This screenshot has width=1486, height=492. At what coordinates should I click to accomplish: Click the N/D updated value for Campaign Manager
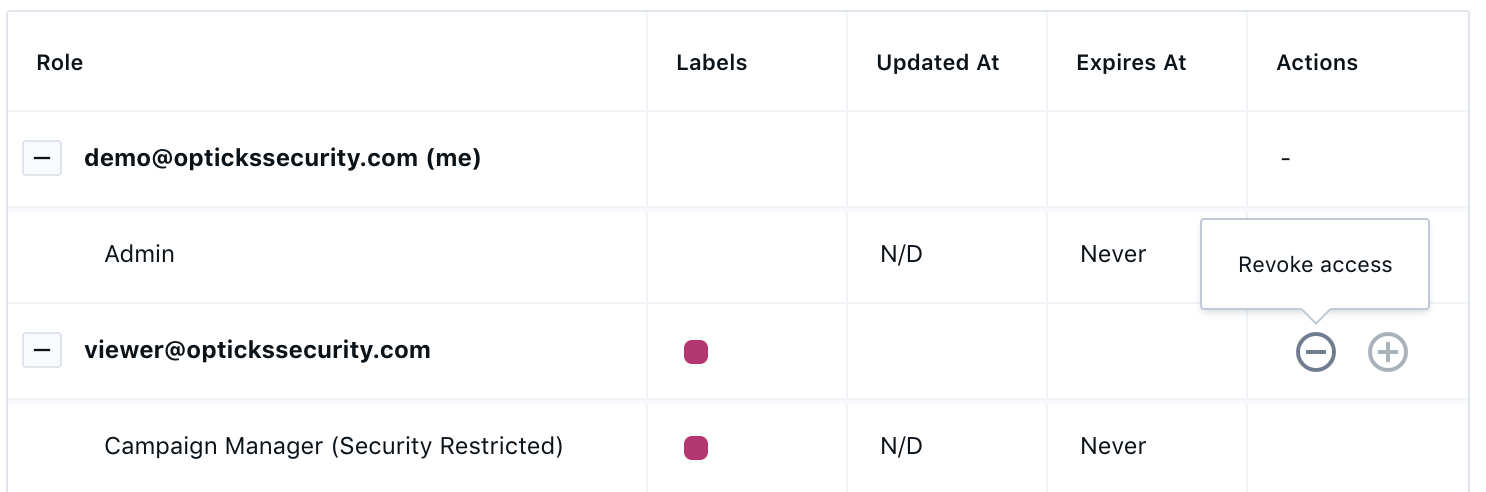(x=901, y=446)
